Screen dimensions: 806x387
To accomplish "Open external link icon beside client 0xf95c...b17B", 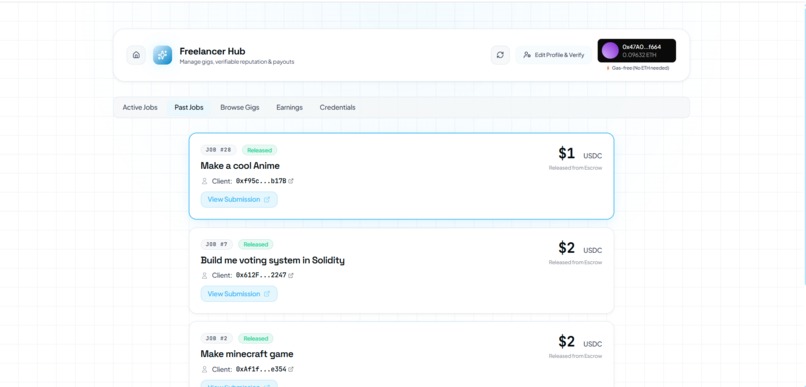I will [291, 181].
